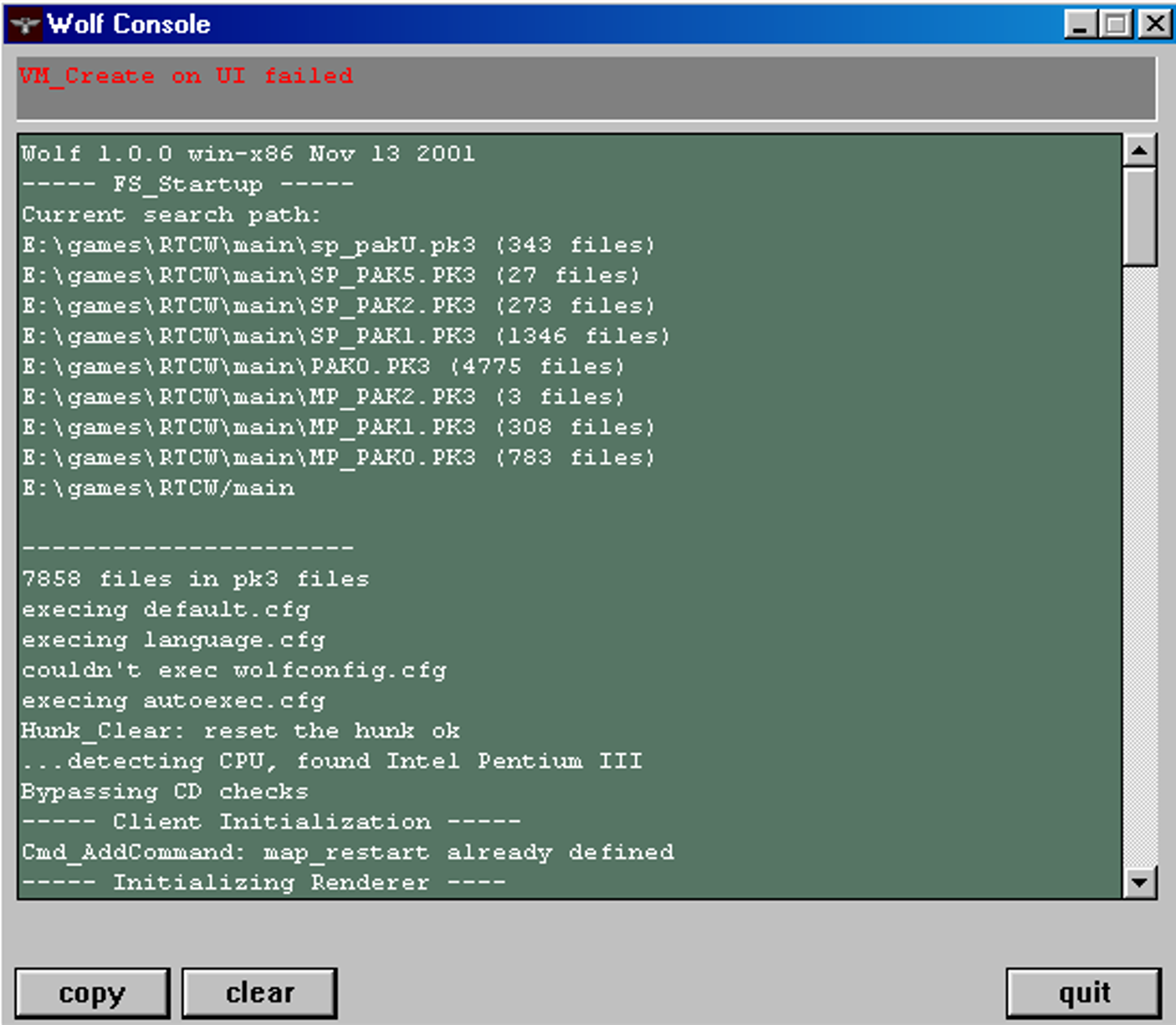
Task: Click the '7858 files in pk3 files' line
Action: click(195, 579)
